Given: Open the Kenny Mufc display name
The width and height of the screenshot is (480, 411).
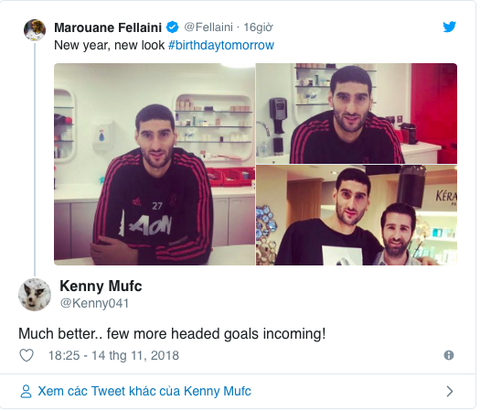Looking at the screenshot, I should click(x=101, y=286).
